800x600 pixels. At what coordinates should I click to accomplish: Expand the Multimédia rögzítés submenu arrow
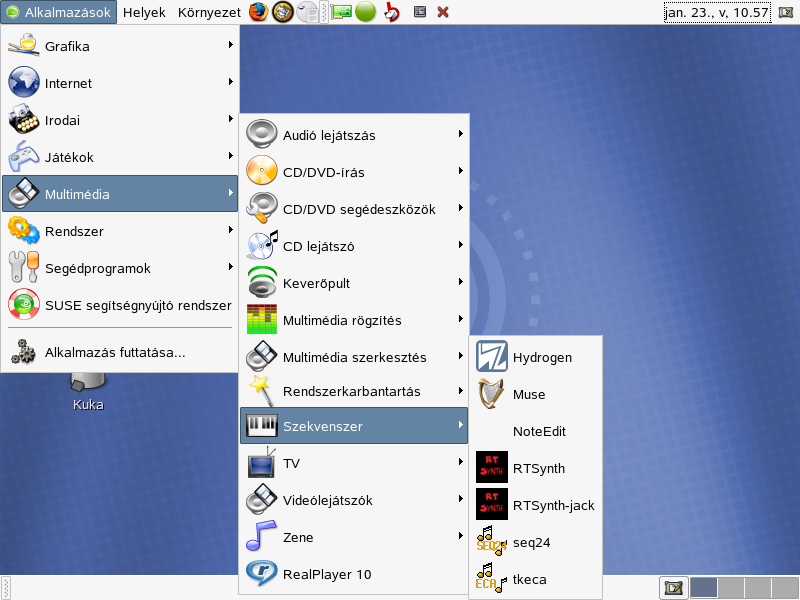(x=461, y=319)
